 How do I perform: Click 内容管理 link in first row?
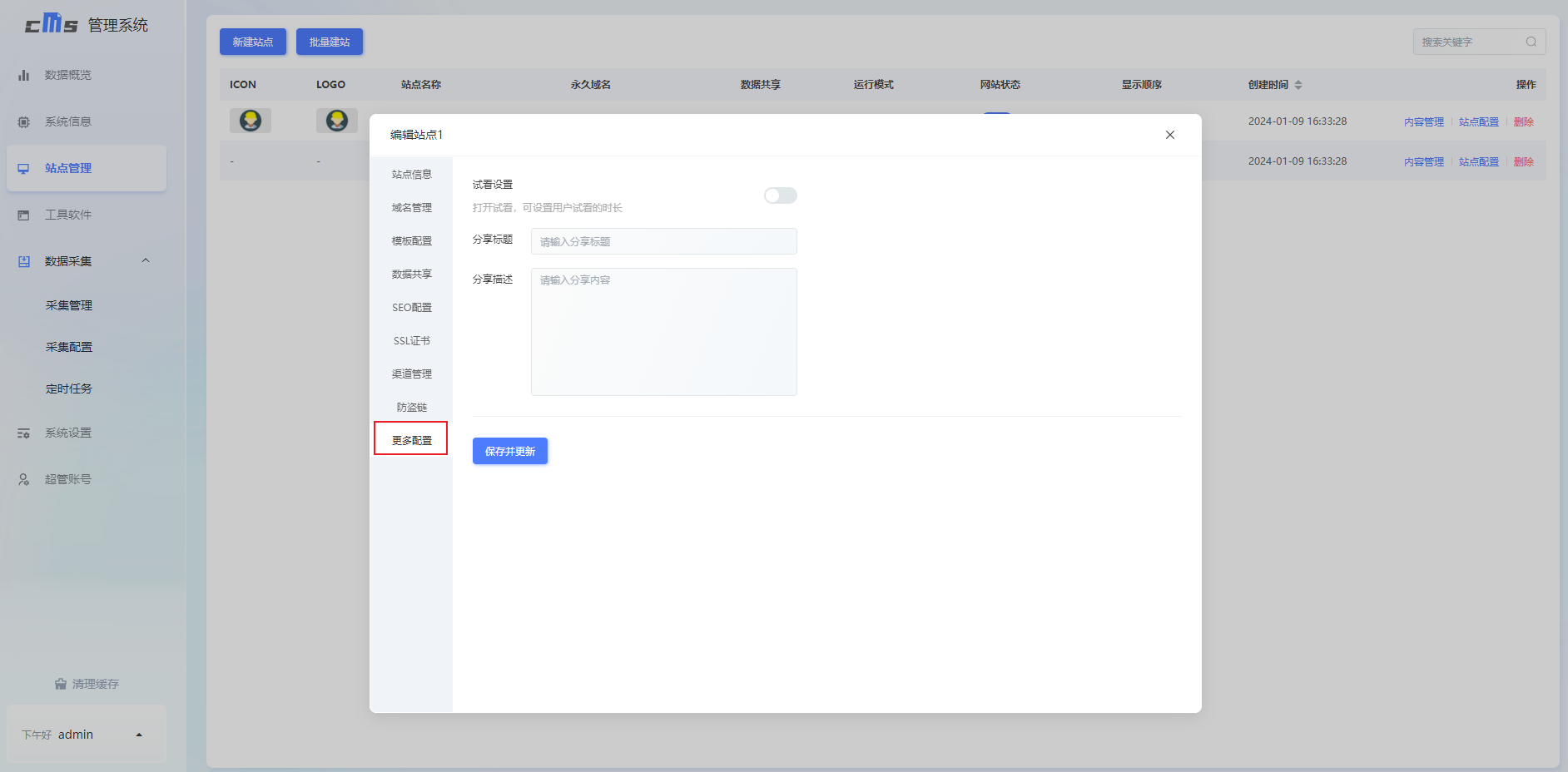(1424, 121)
